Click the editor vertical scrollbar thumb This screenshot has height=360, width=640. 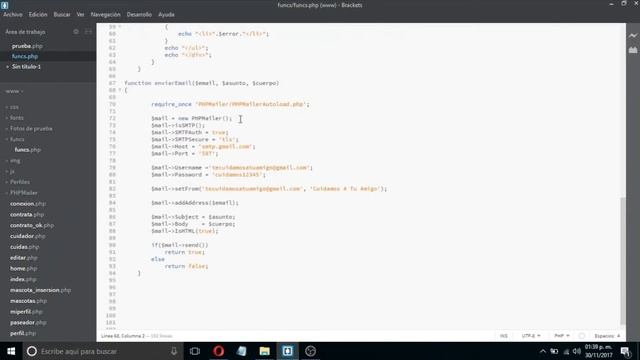coord(623,261)
